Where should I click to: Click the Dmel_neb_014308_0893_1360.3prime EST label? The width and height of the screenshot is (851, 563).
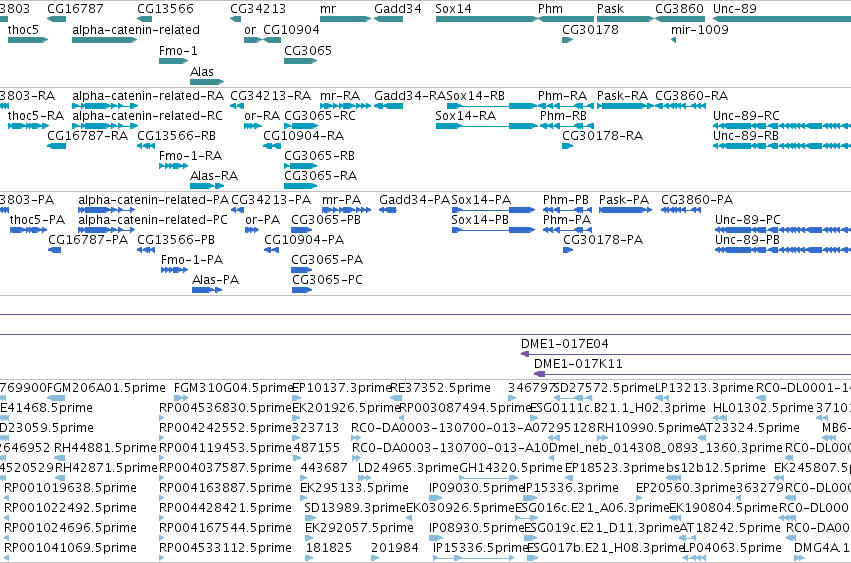coord(666,448)
